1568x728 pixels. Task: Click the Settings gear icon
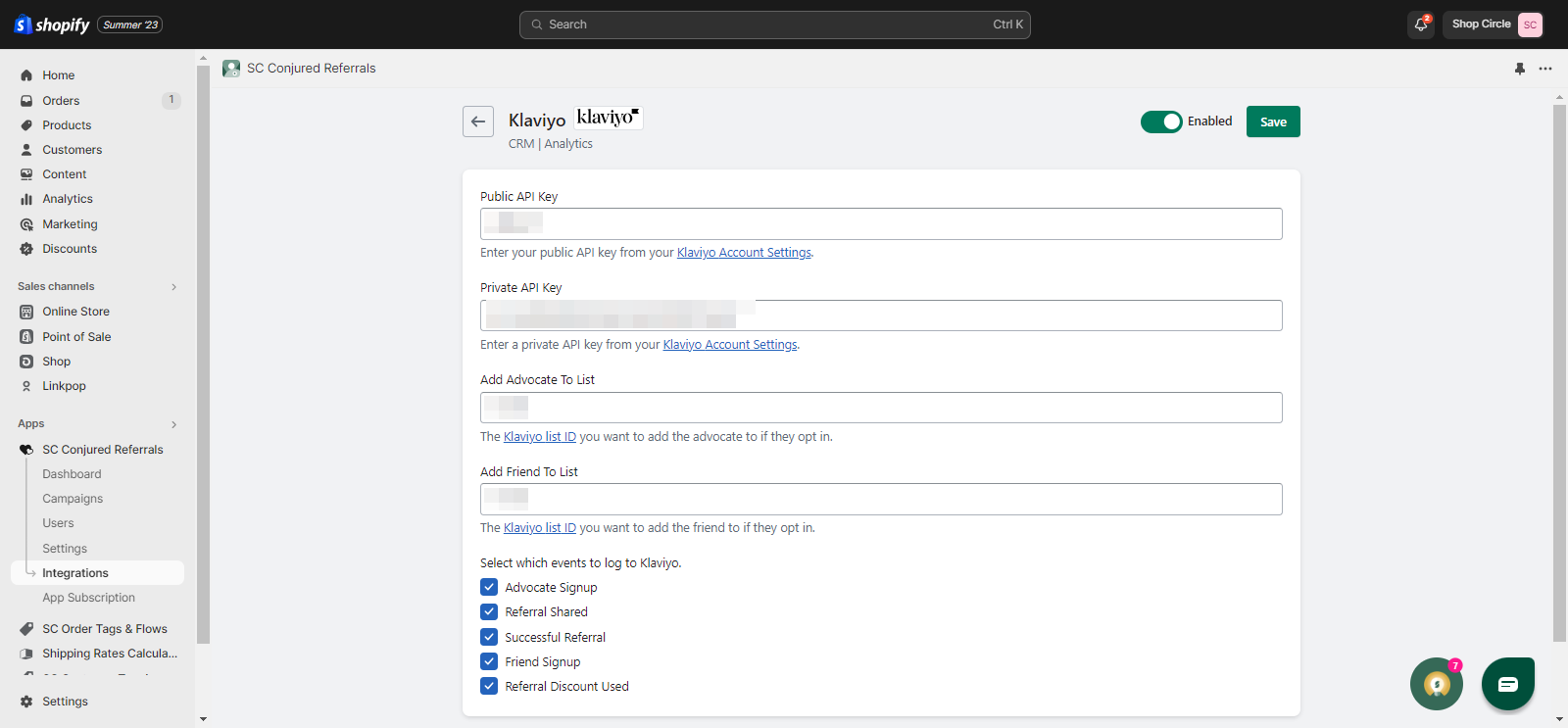click(26, 702)
